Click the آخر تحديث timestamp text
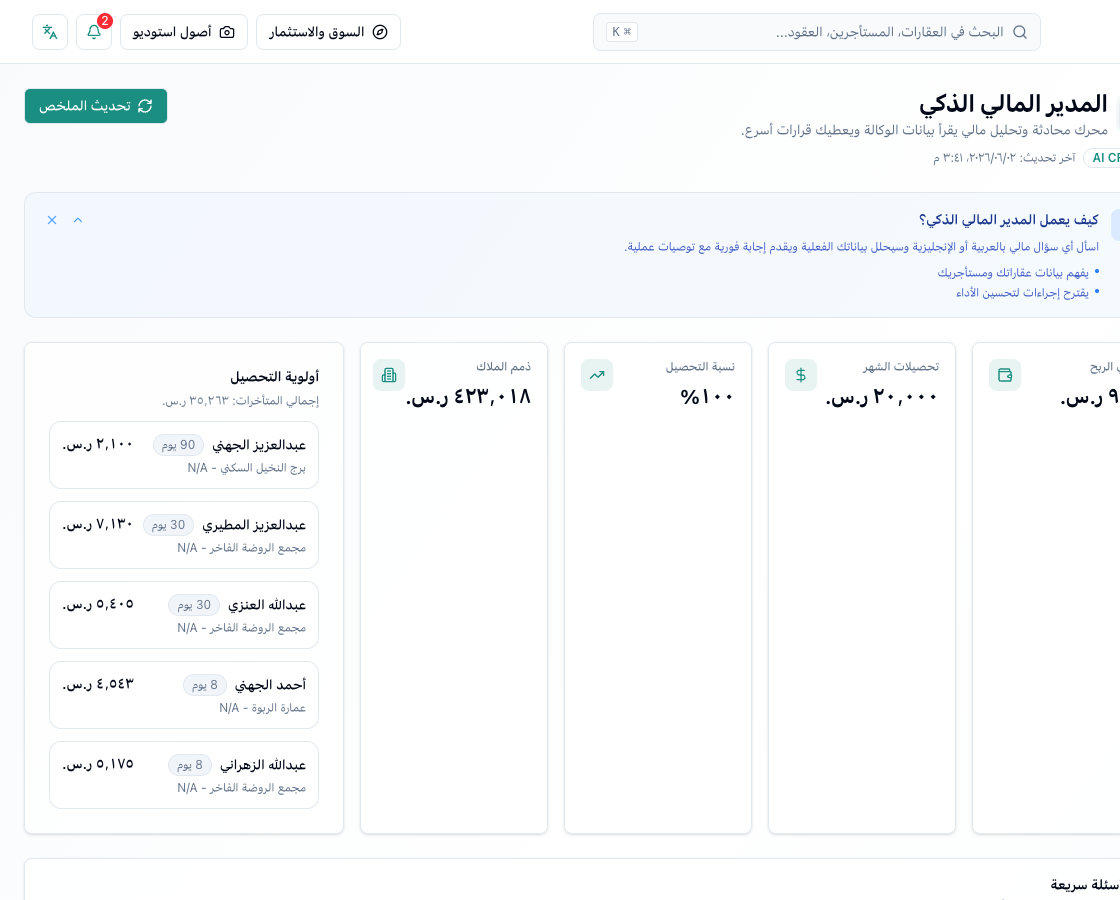This screenshot has width=1120, height=900. [1004, 158]
